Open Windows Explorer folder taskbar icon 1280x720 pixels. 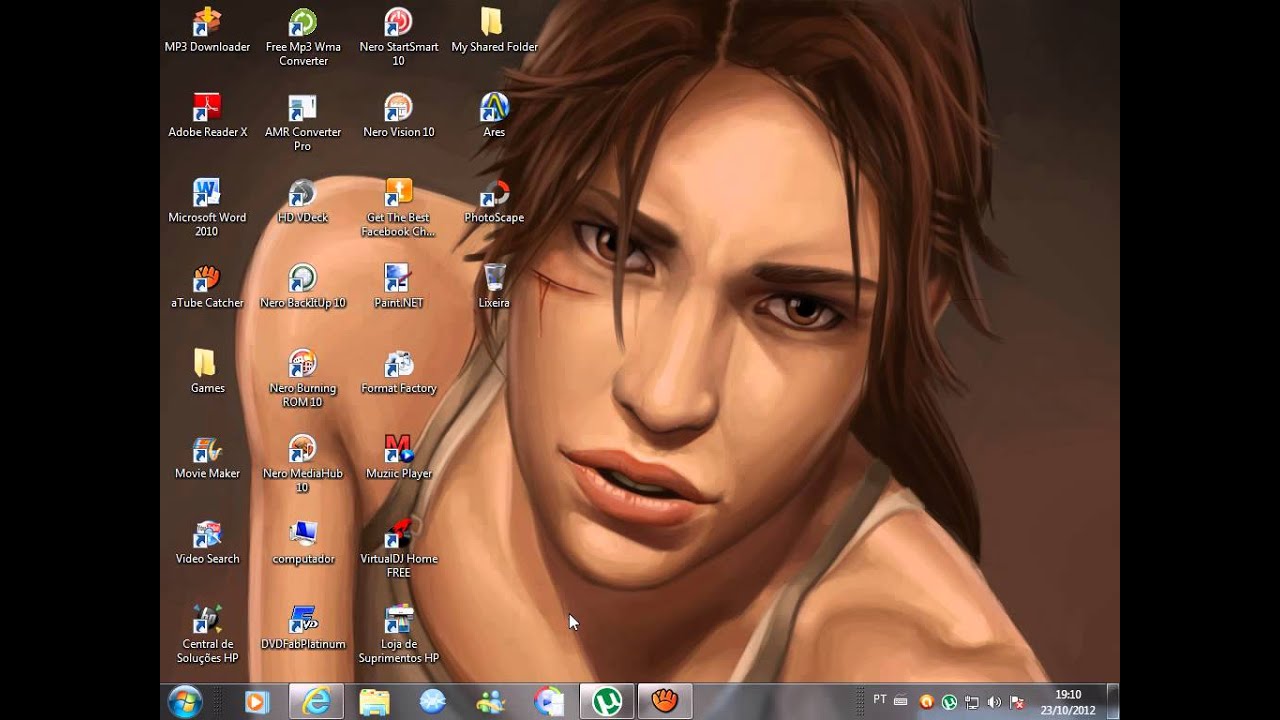pos(374,702)
